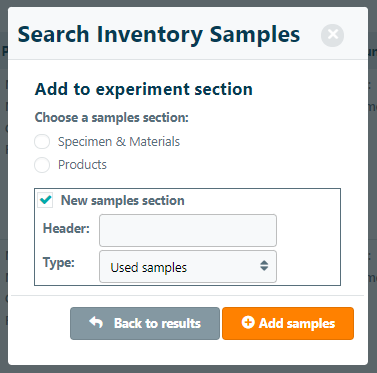Click the Type: field label
This screenshot has width=377, height=373.
tap(59, 263)
